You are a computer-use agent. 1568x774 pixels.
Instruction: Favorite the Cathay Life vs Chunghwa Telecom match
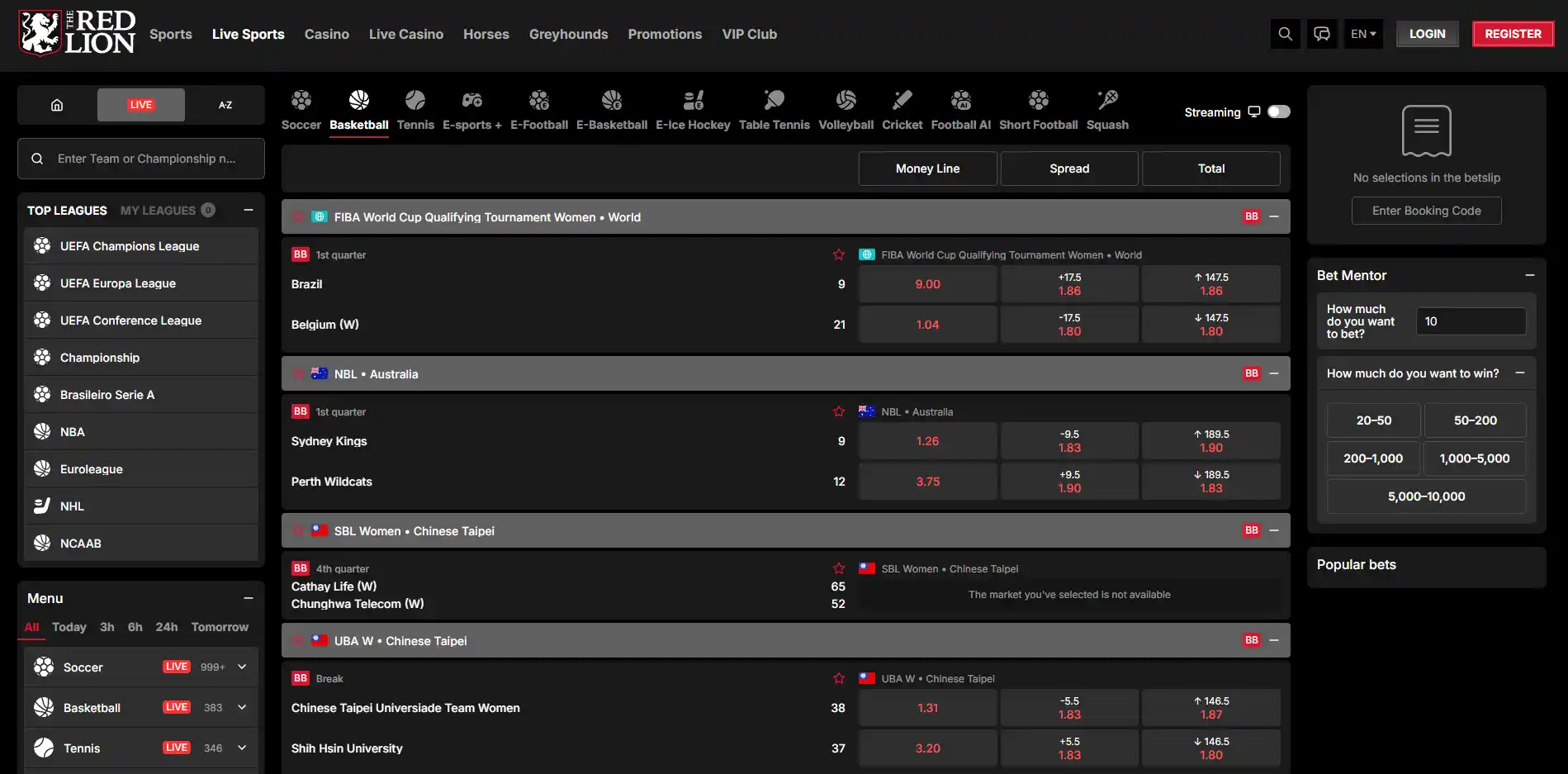click(839, 568)
